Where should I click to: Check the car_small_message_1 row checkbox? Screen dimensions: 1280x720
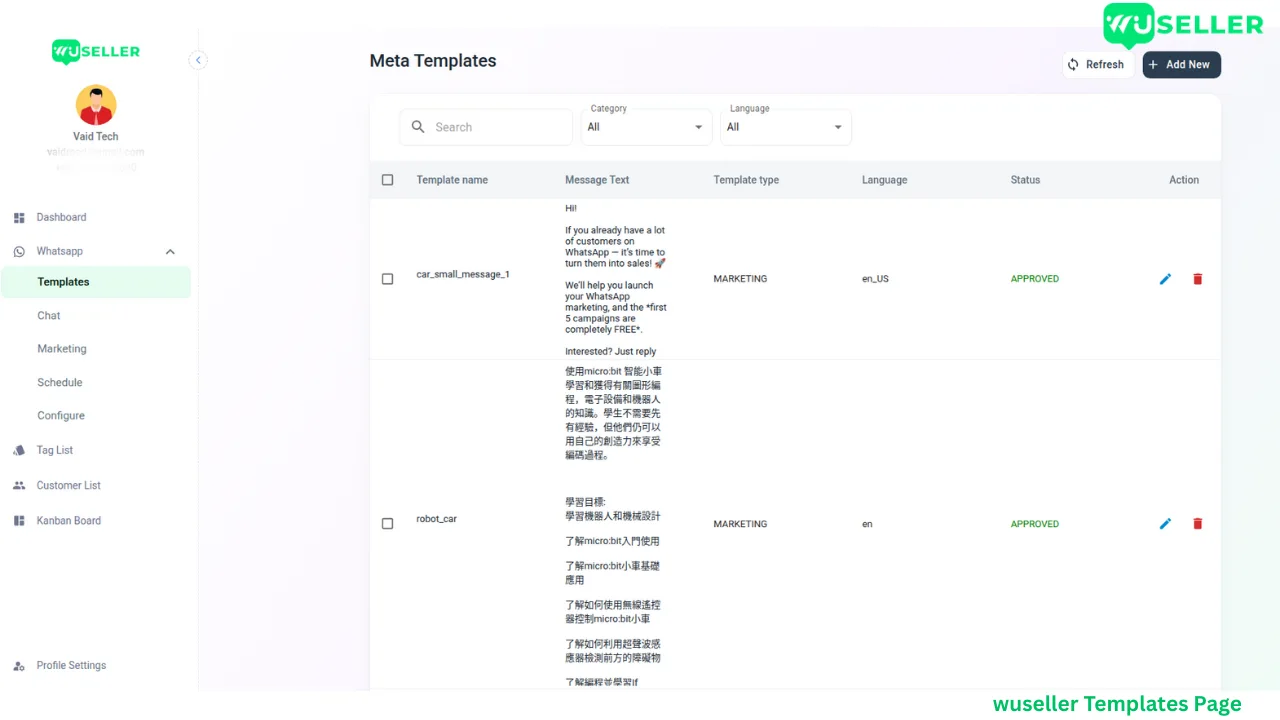coord(388,279)
